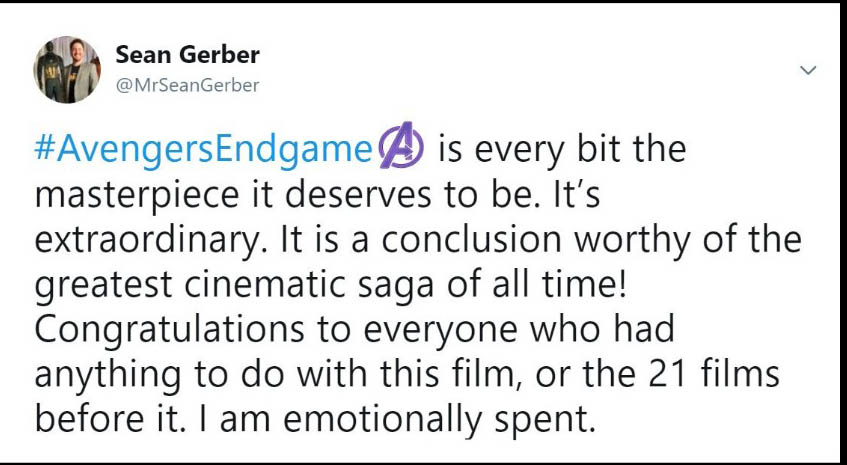Screen dimensions: 847x465
Task: Open the @MrSeanGerber handle link
Action: (187, 85)
